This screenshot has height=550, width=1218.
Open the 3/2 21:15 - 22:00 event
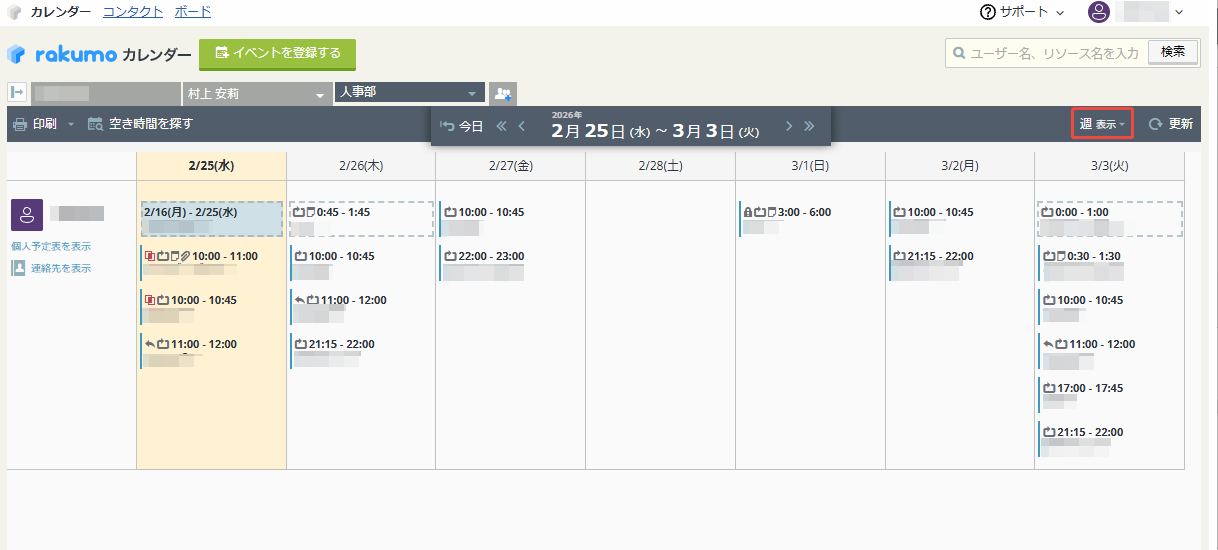point(960,263)
